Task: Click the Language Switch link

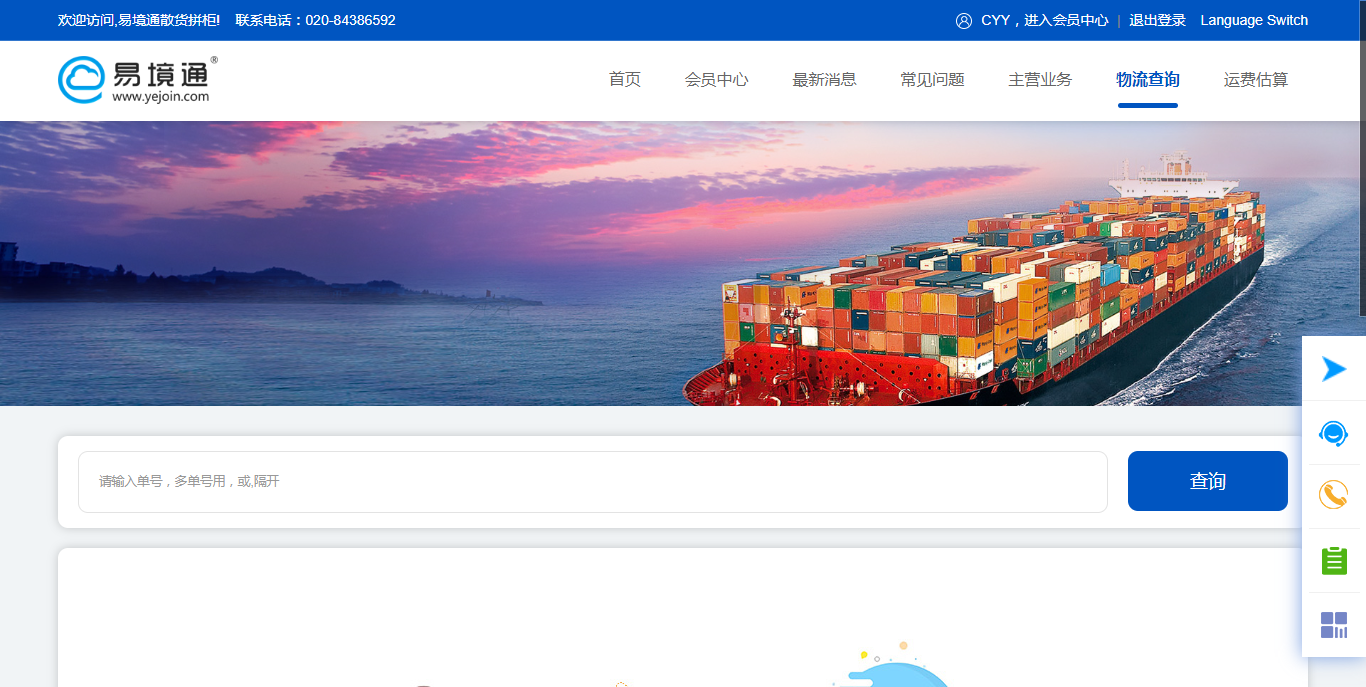Action: [x=1254, y=20]
